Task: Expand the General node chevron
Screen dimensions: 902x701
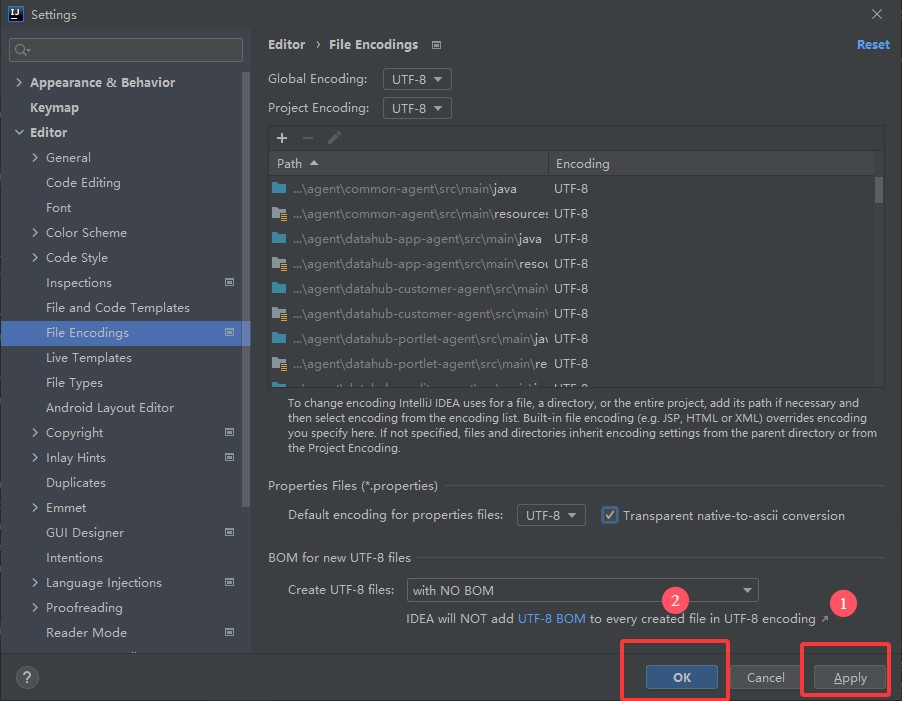Action: click(x=35, y=158)
